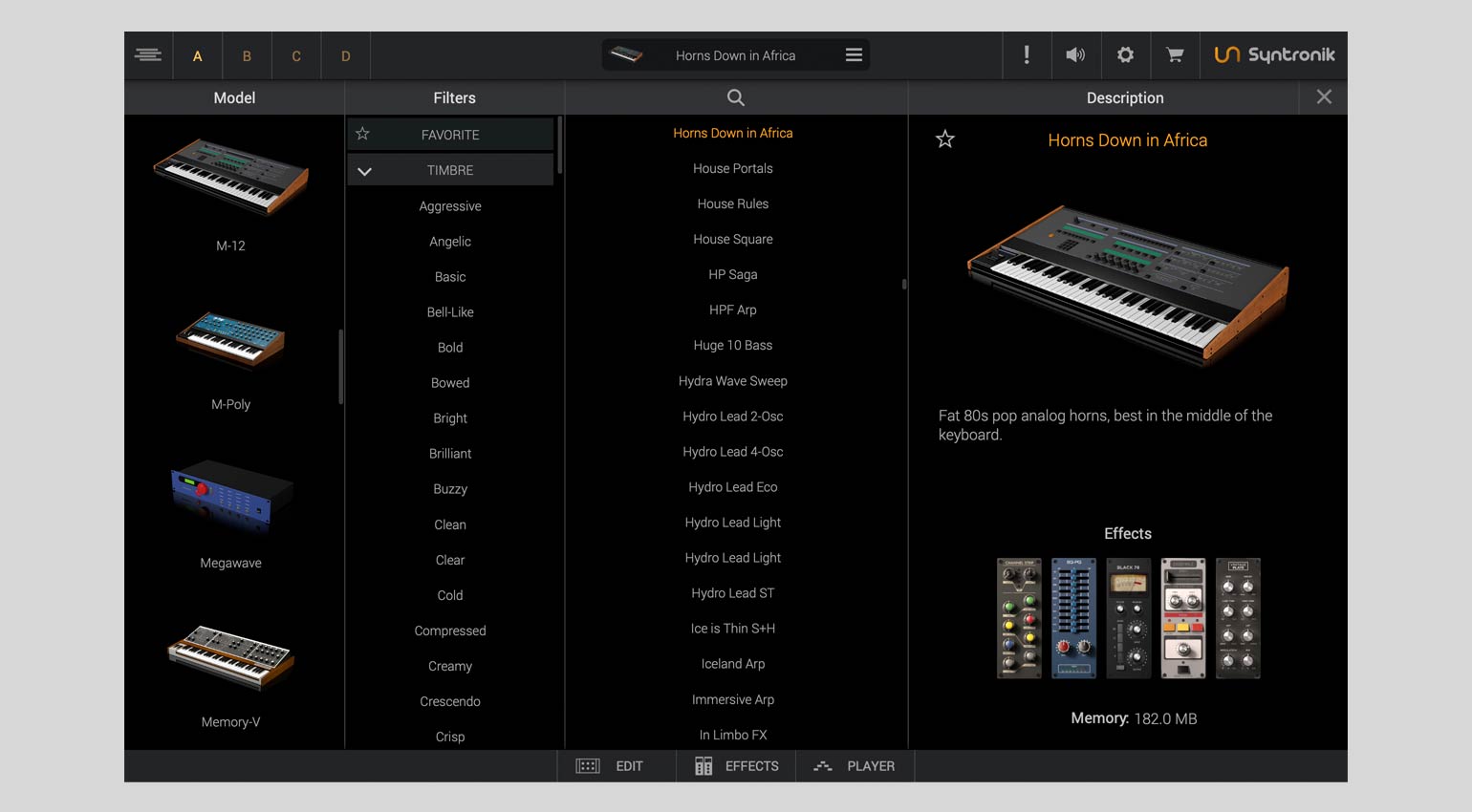Click the Black 76 compressor module
The height and width of the screenshot is (812, 1472).
pos(1128,618)
